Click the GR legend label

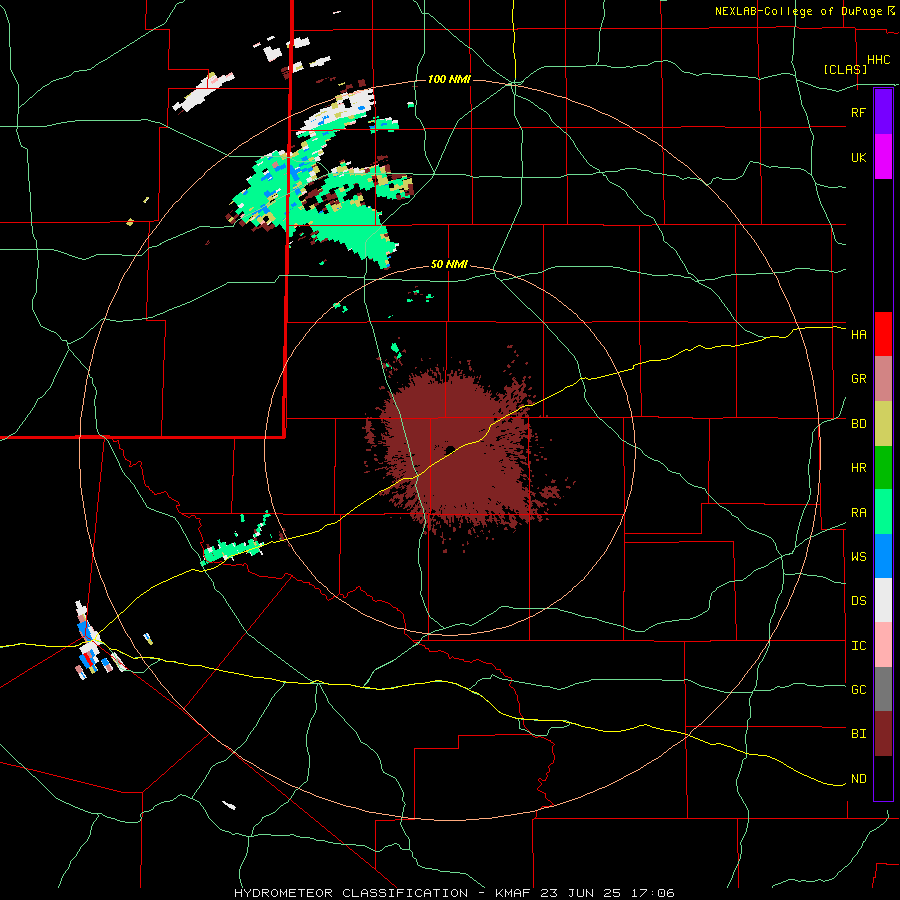click(x=859, y=379)
